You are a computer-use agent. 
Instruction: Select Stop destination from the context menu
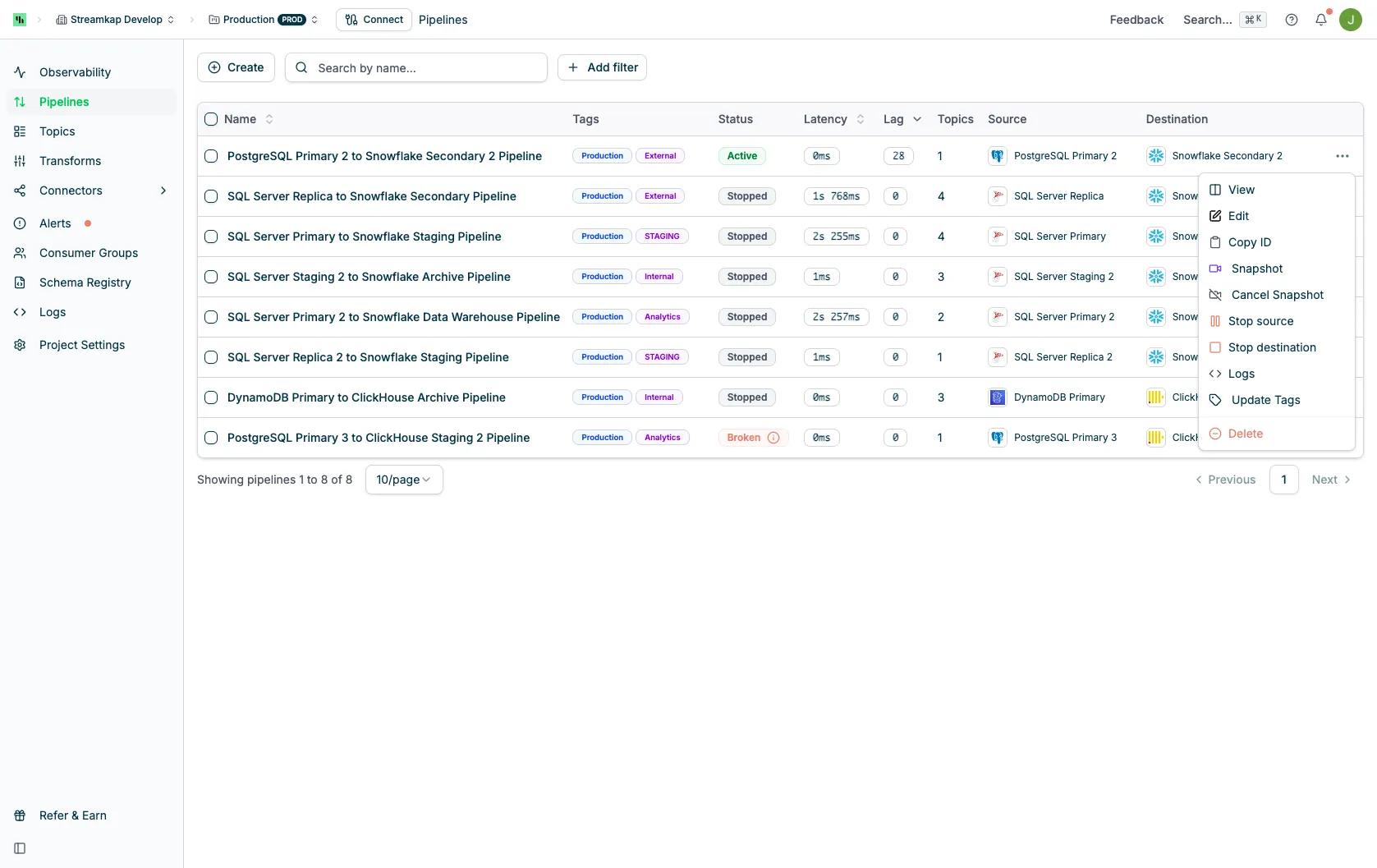1276,347
